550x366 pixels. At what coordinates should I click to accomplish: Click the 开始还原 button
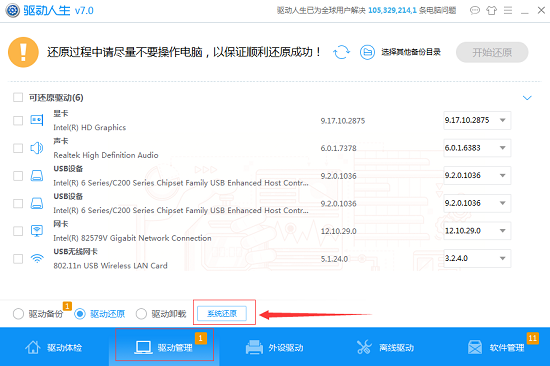(492, 52)
